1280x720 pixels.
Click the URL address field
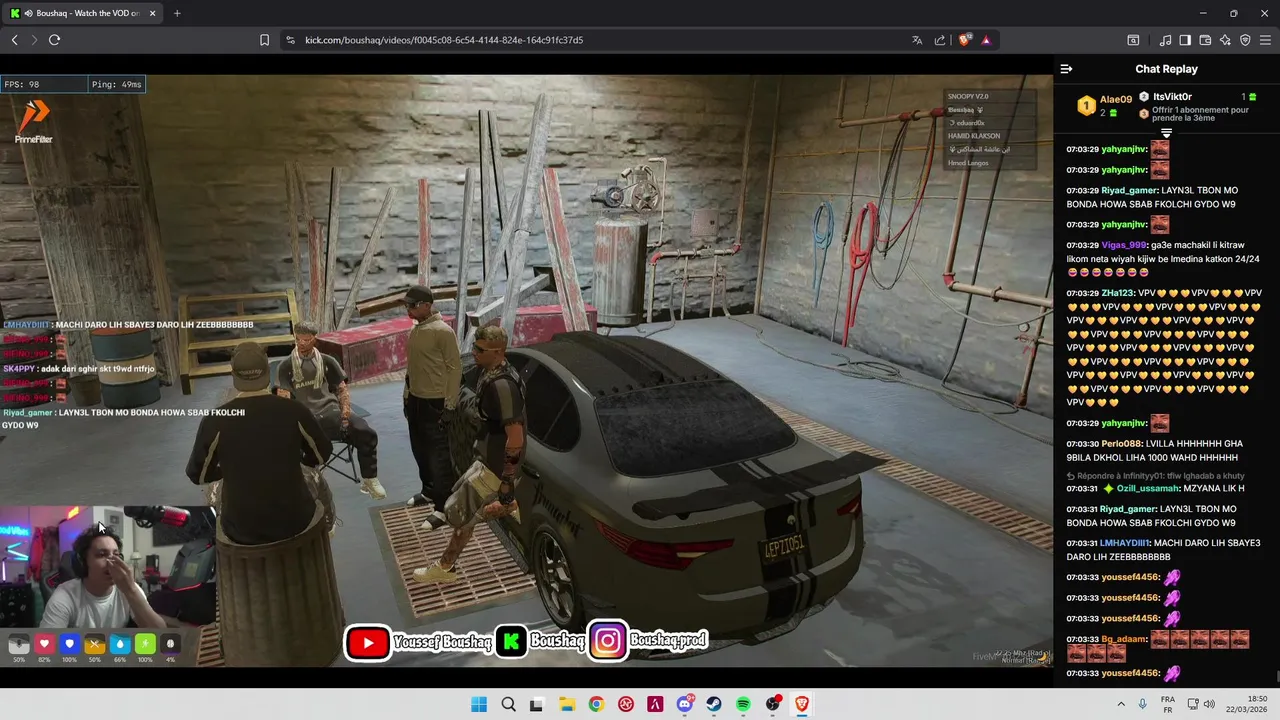[x=600, y=40]
